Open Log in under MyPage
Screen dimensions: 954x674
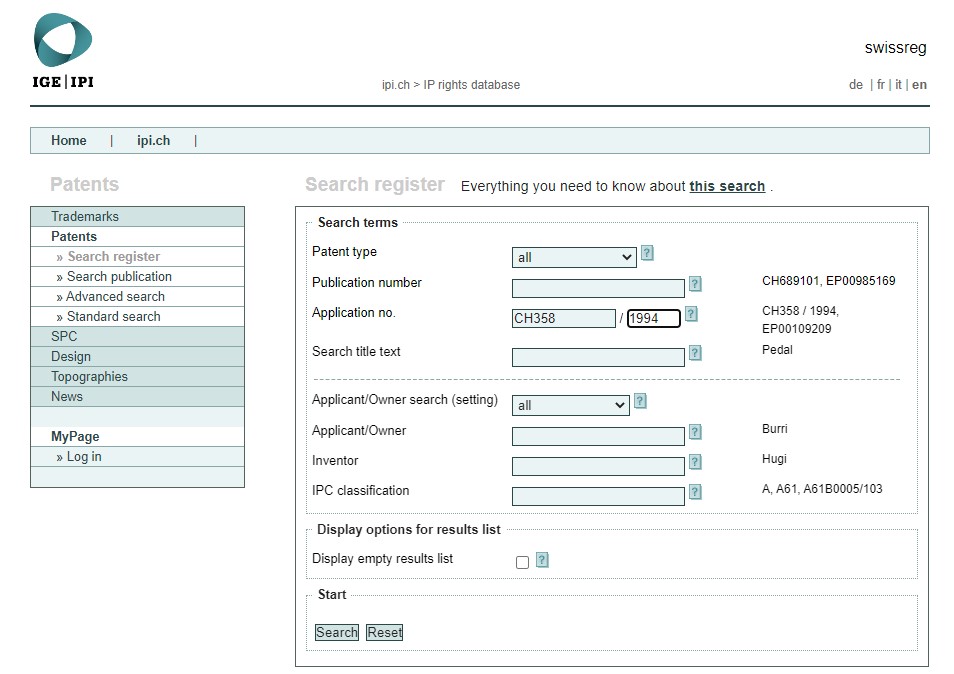click(x=138, y=457)
